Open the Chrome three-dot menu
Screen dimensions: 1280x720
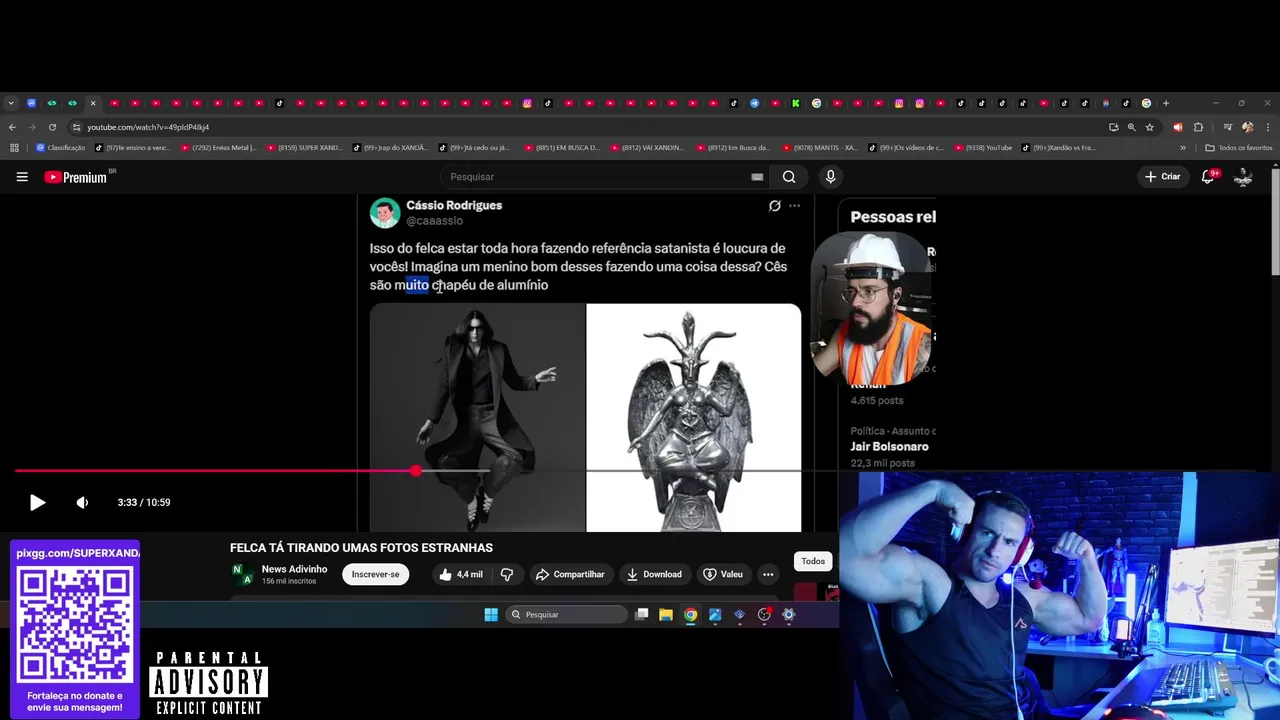(1266, 127)
